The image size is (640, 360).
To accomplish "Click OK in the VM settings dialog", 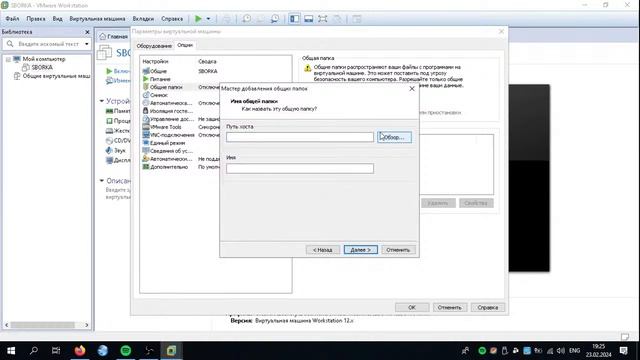I will [x=412, y=307].
